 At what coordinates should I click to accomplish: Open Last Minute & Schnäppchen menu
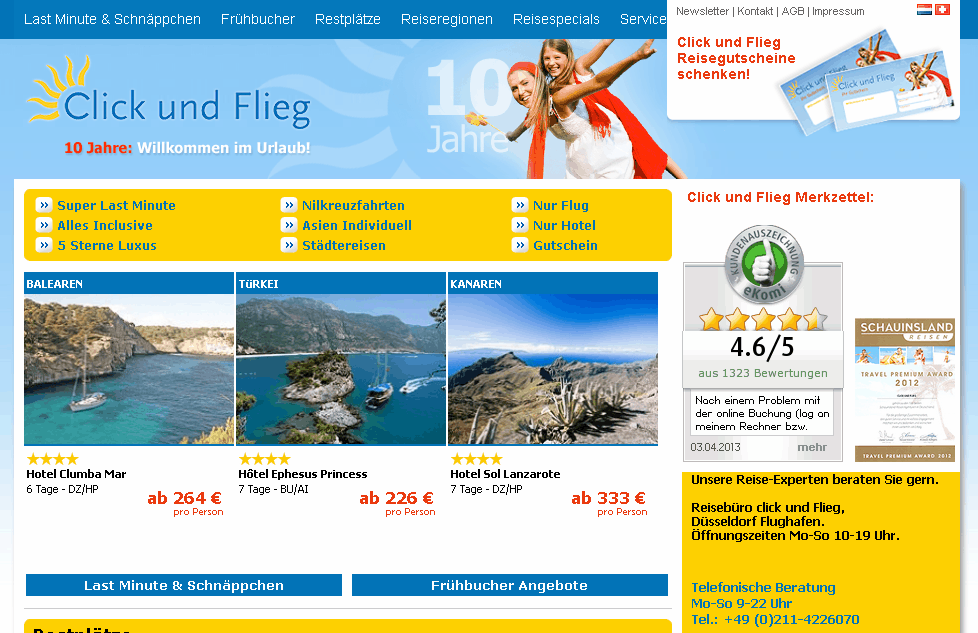[112, 19]
